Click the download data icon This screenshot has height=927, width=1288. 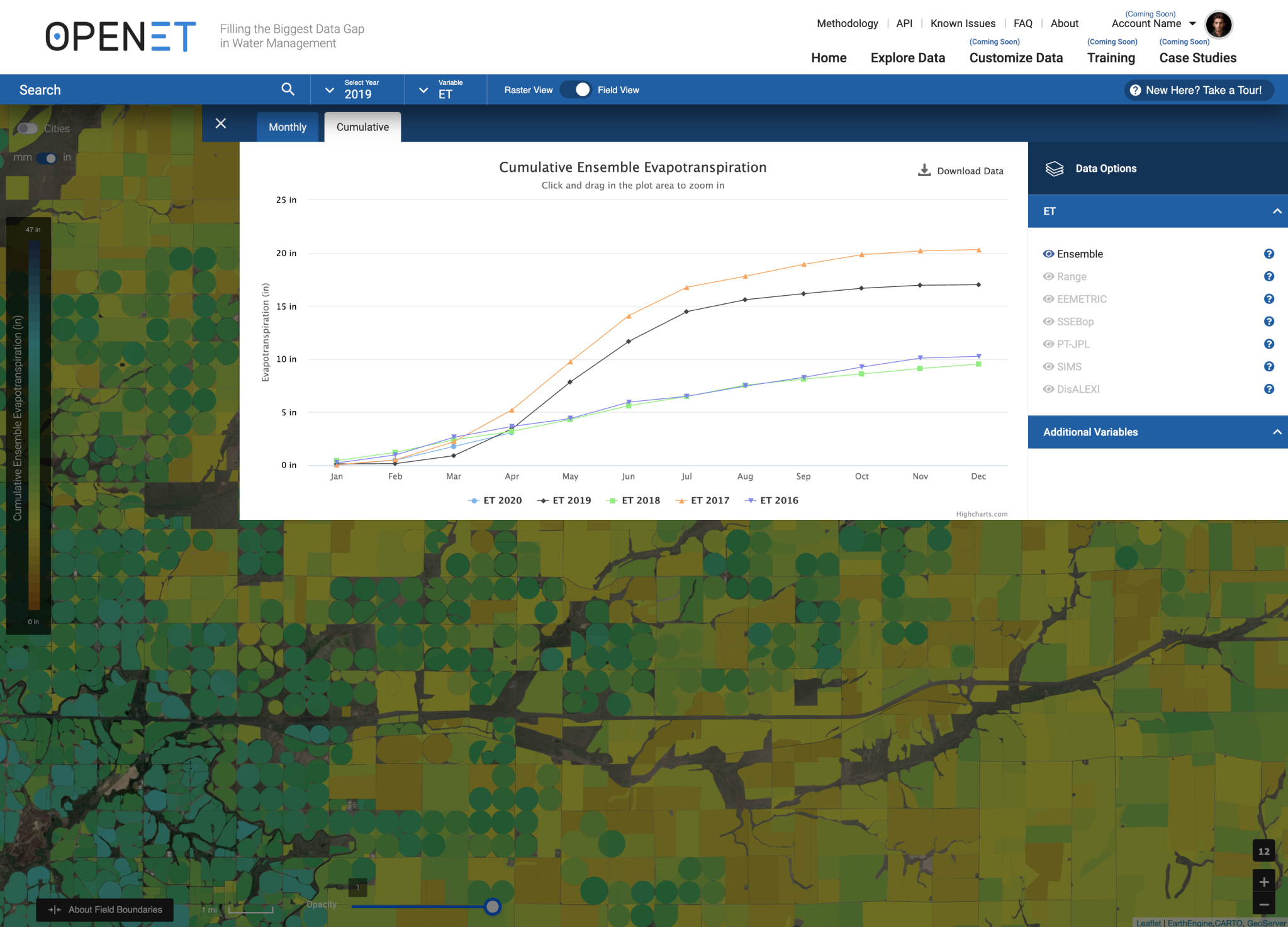pos(924,170)
